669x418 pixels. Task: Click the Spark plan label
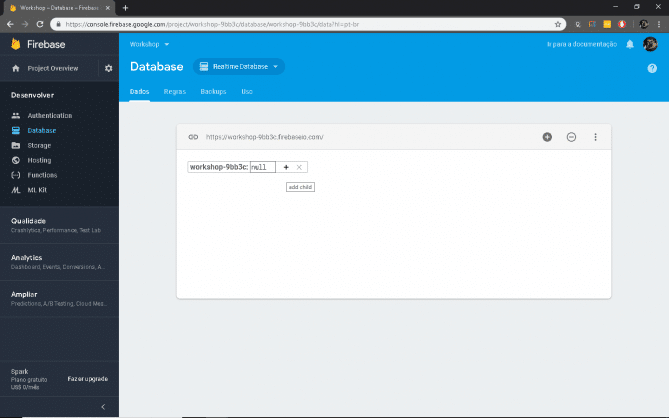(20, 372)
